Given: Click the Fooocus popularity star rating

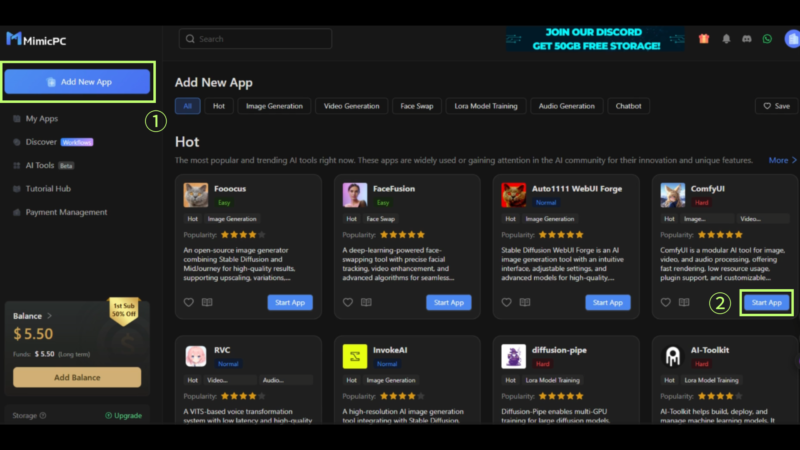Looking at the screenshot, I should pos(243,235).
